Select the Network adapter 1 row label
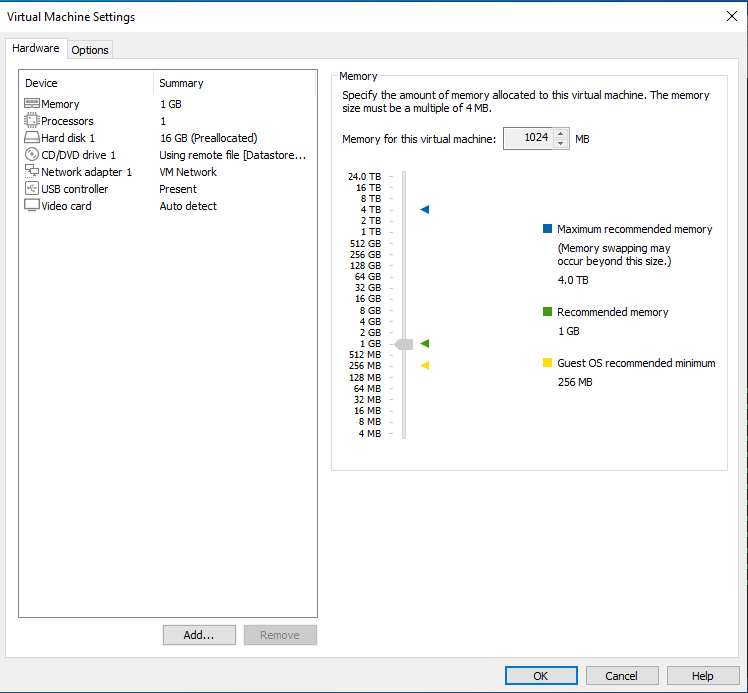 pos(86,172)
